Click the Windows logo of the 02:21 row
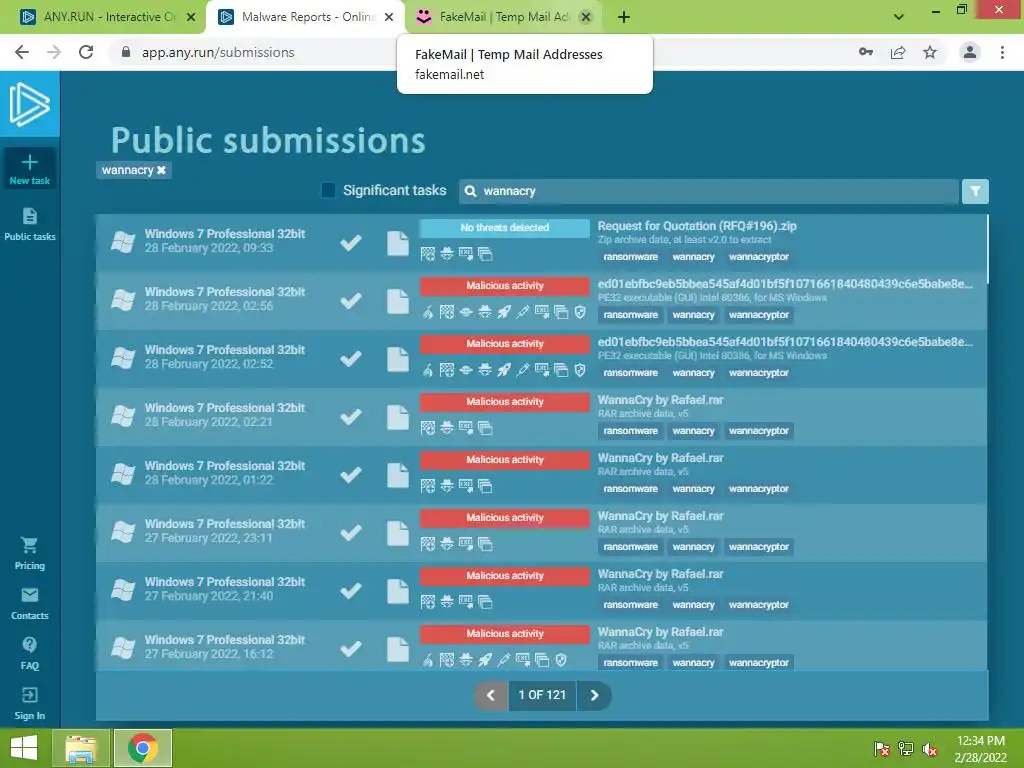This screenshot has height=768, width=1024. (x=123, y=416)
